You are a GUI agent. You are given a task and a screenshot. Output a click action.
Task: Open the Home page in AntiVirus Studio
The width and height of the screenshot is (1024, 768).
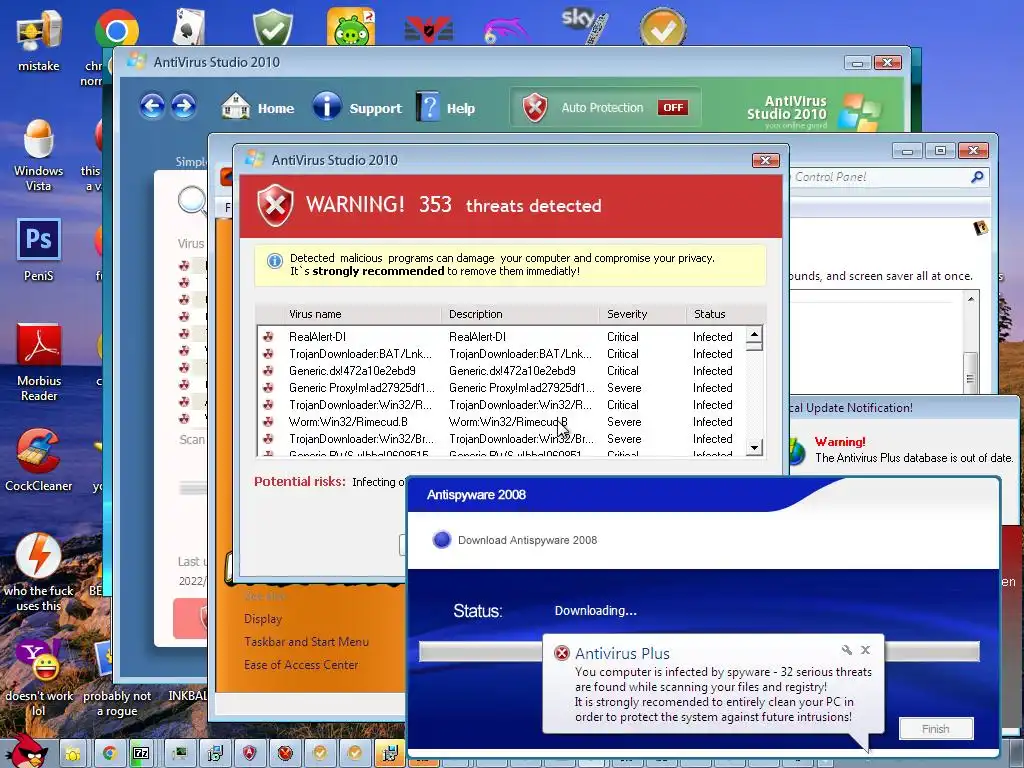[x=258, y=107]
